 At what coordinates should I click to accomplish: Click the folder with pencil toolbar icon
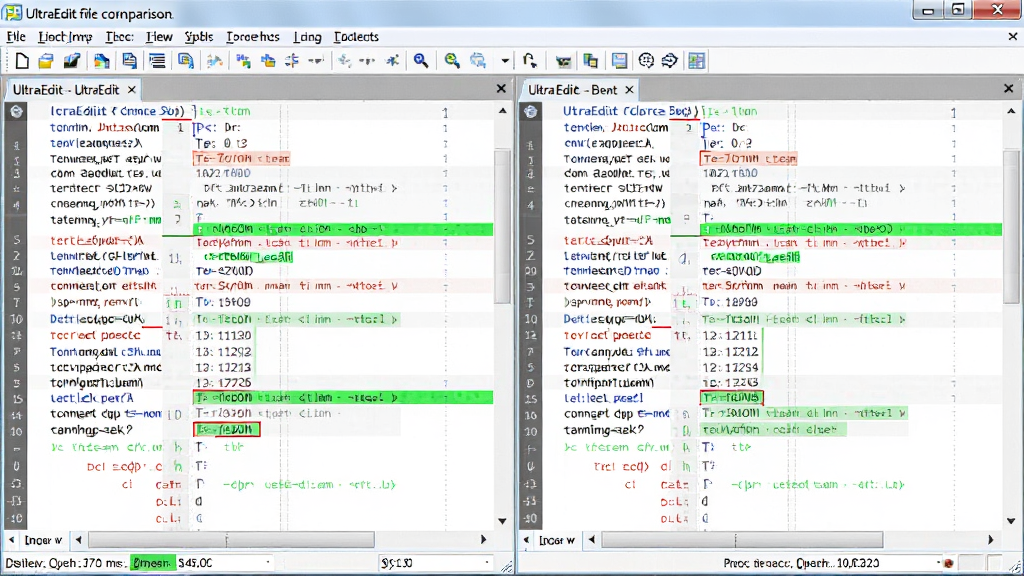72,61
